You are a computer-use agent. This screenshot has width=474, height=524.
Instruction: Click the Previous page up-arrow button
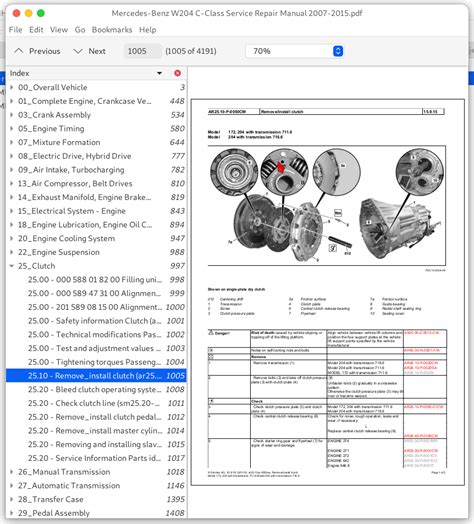(x=37, y=51)
